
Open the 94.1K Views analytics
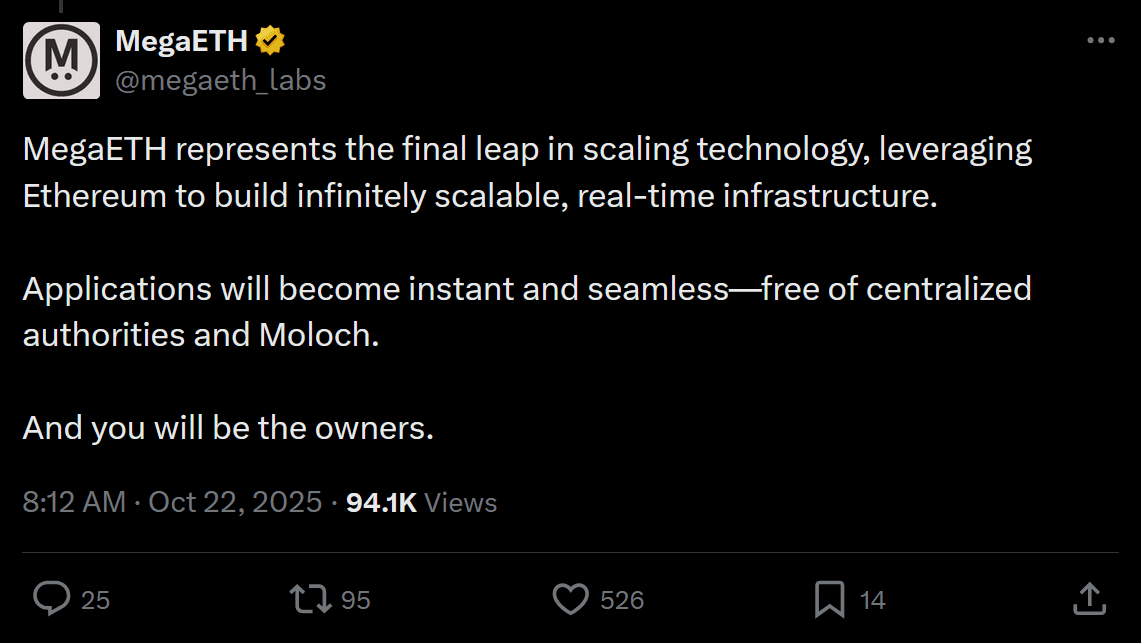tap(421, 501)
